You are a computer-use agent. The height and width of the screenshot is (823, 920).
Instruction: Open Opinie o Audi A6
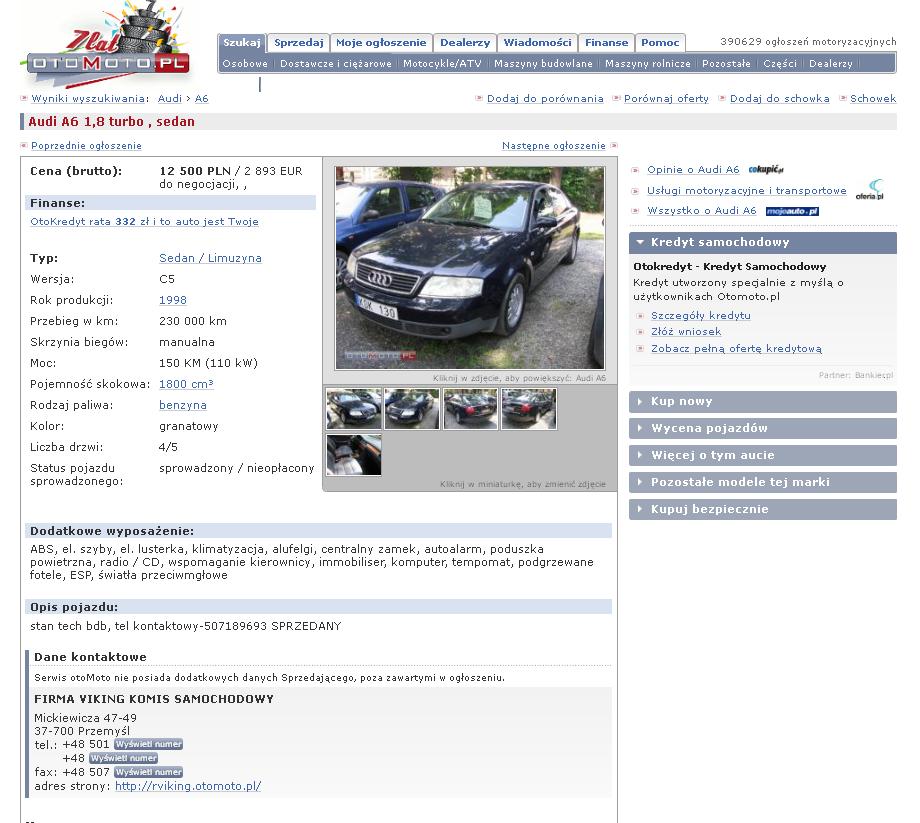coord(693,170)
